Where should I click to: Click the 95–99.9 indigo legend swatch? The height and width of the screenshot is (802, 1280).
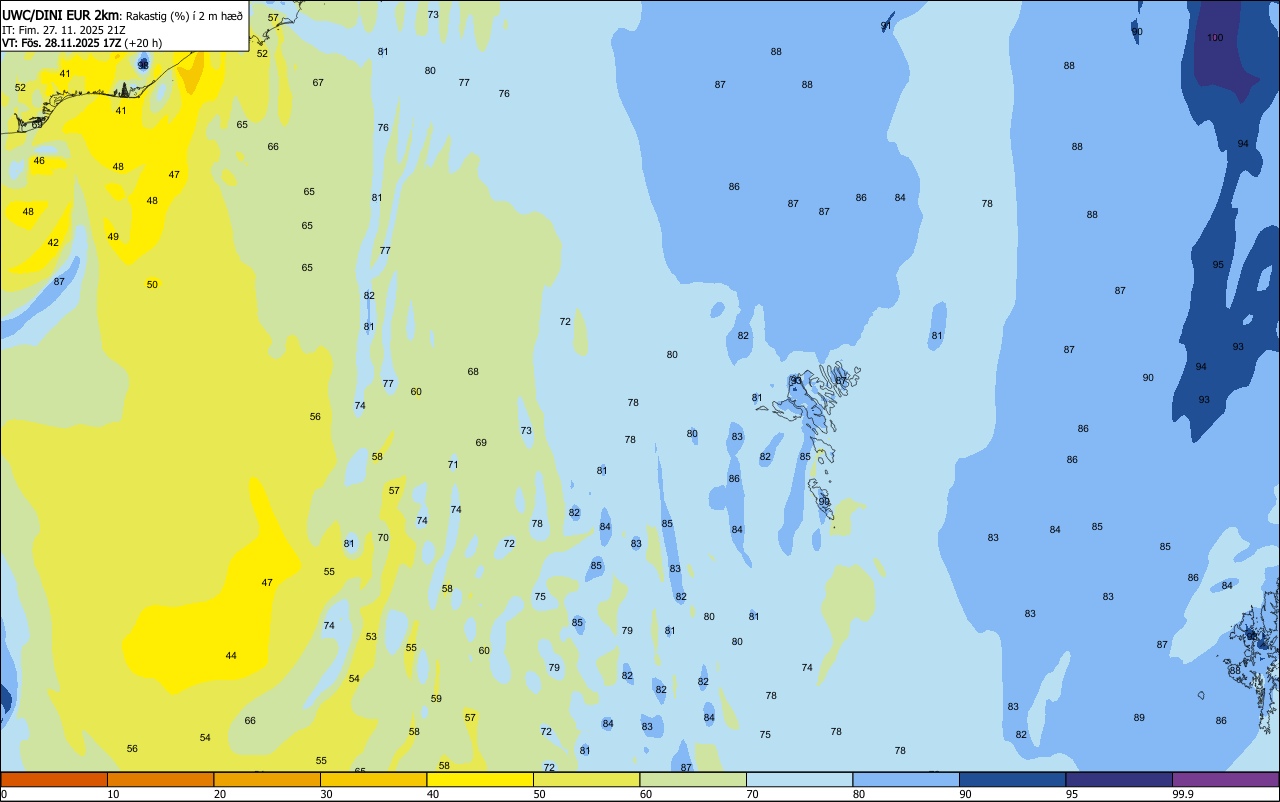[x=1119, y=779]
